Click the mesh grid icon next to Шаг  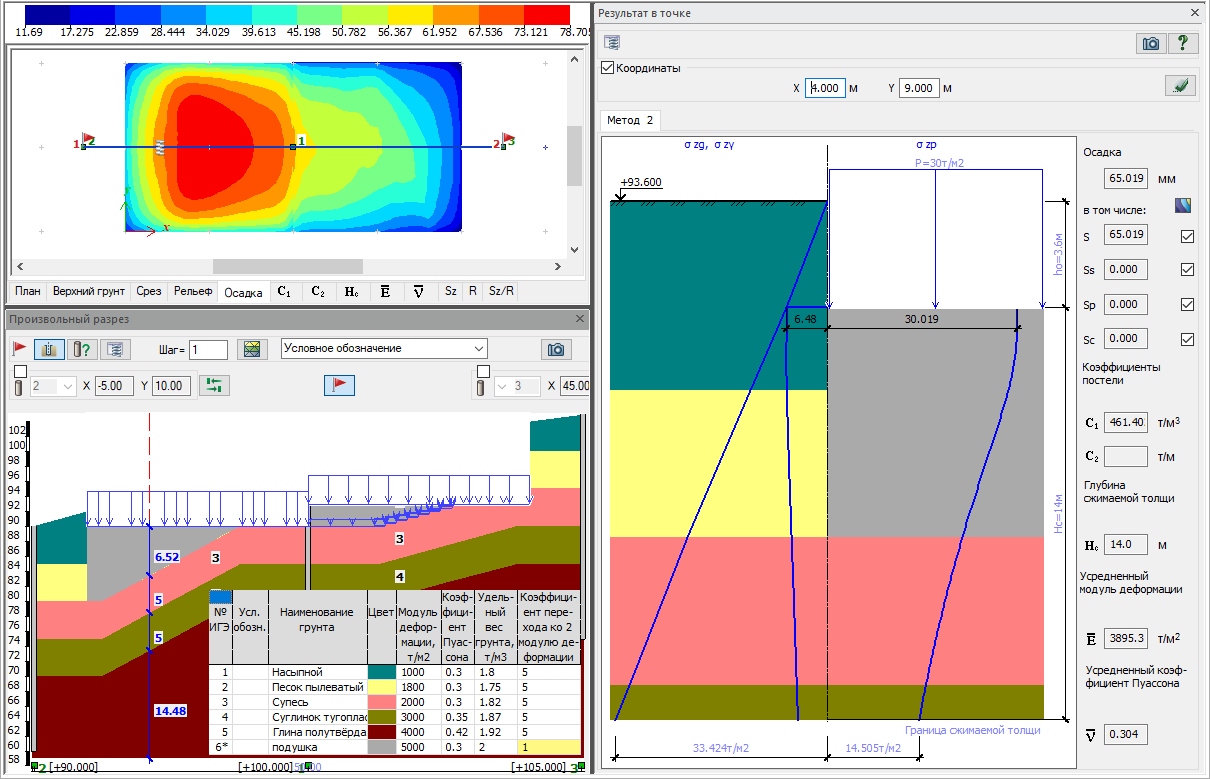pos(252,349)
